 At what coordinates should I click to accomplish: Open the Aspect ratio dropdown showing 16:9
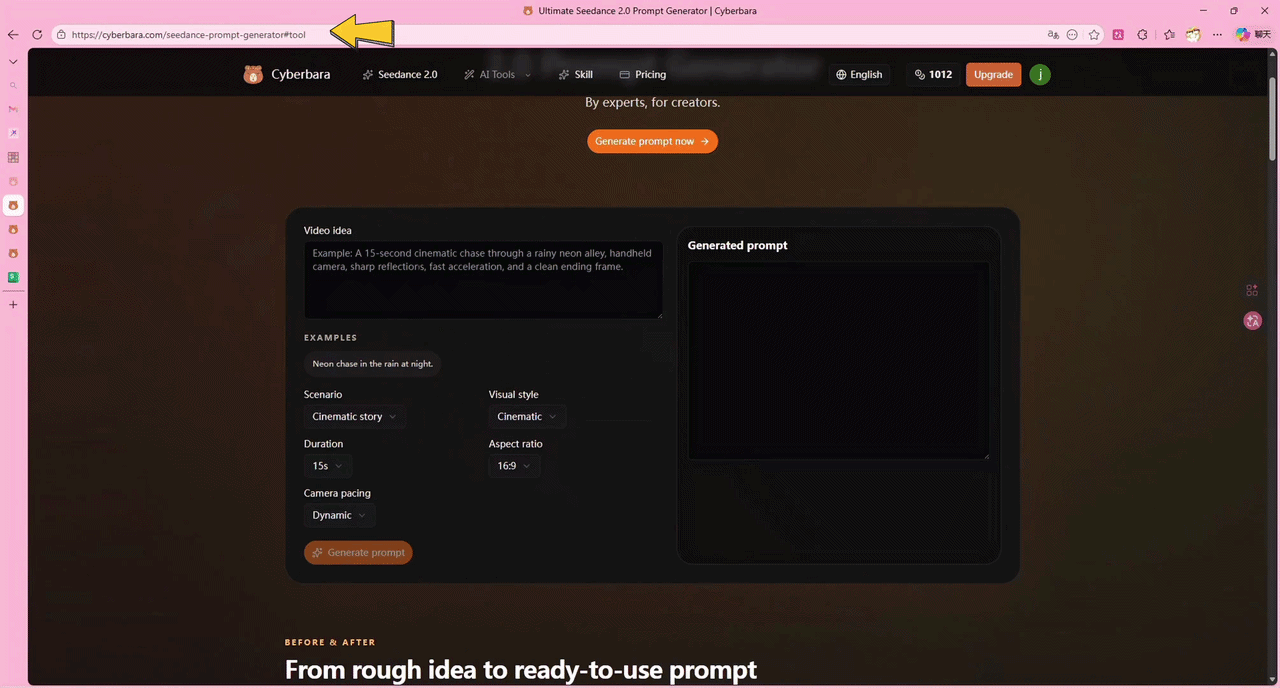coord(514,466)
